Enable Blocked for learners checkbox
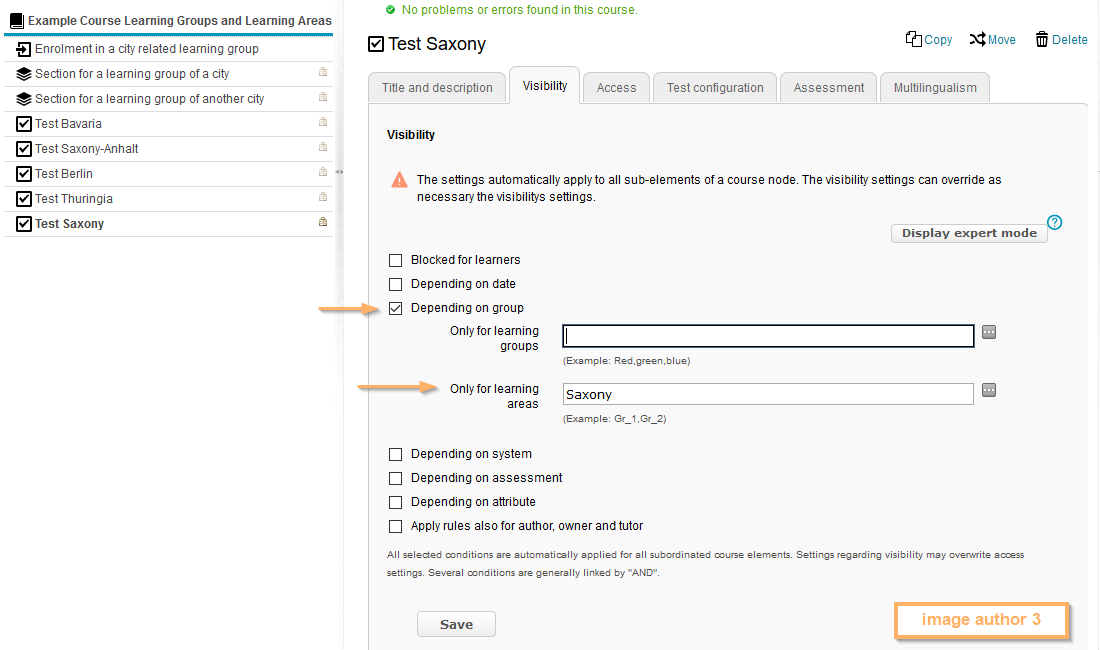The image size is (1100, 650). [396, 260]
